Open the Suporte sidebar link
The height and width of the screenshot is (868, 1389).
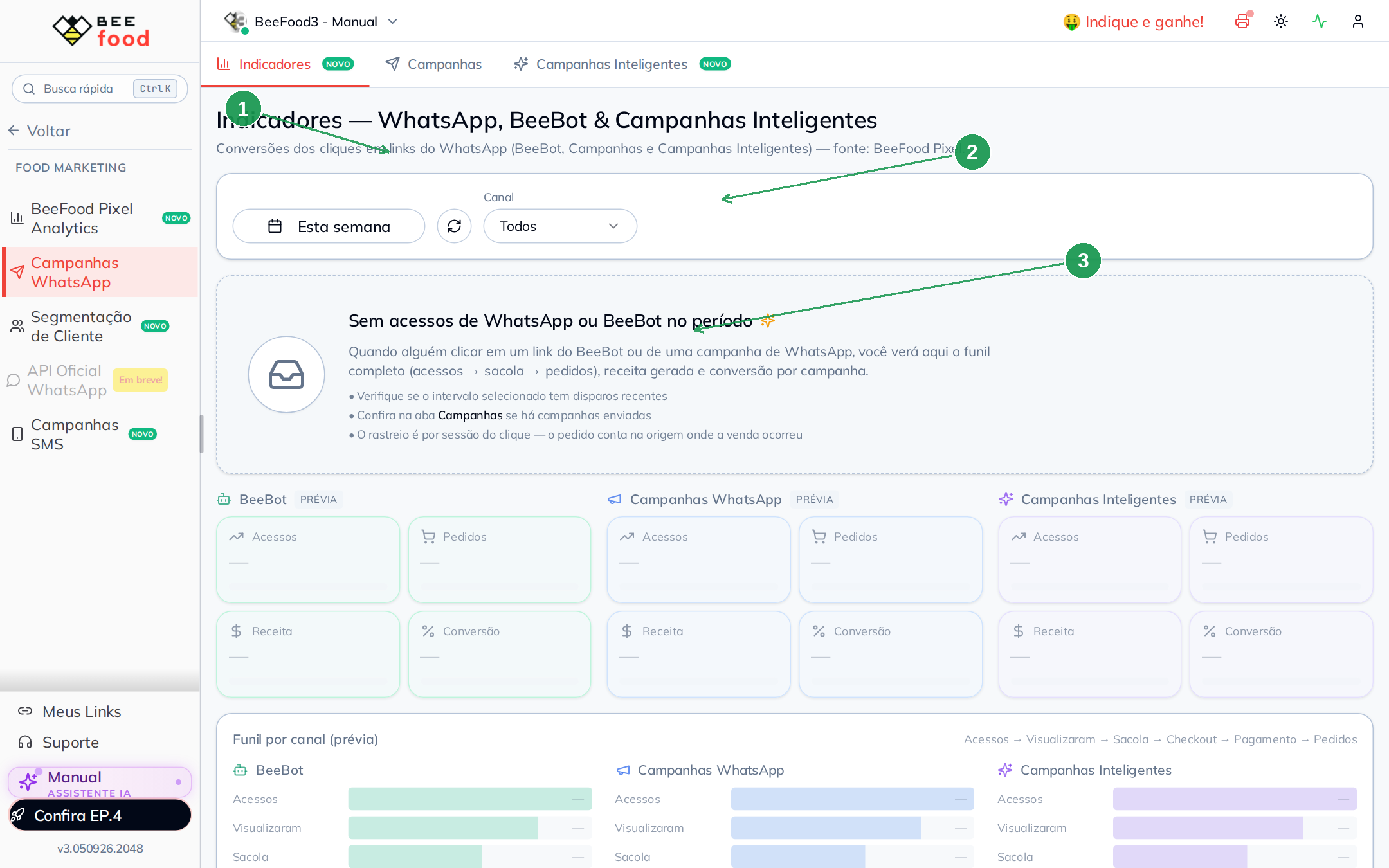[59, 743]
